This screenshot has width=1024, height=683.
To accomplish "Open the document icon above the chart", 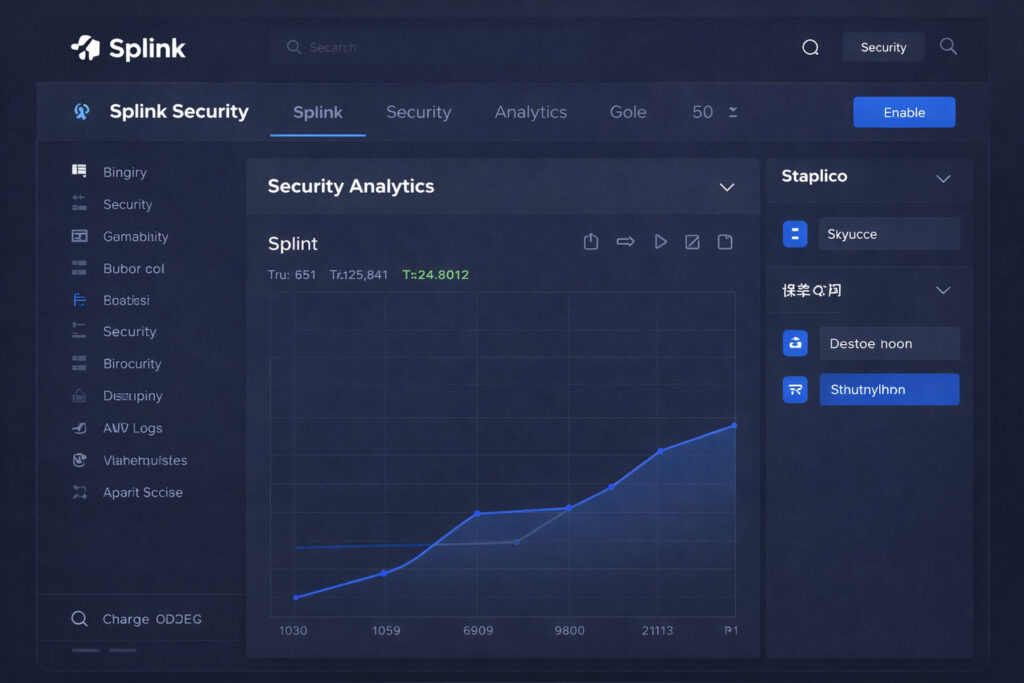I will pos(725,241).
